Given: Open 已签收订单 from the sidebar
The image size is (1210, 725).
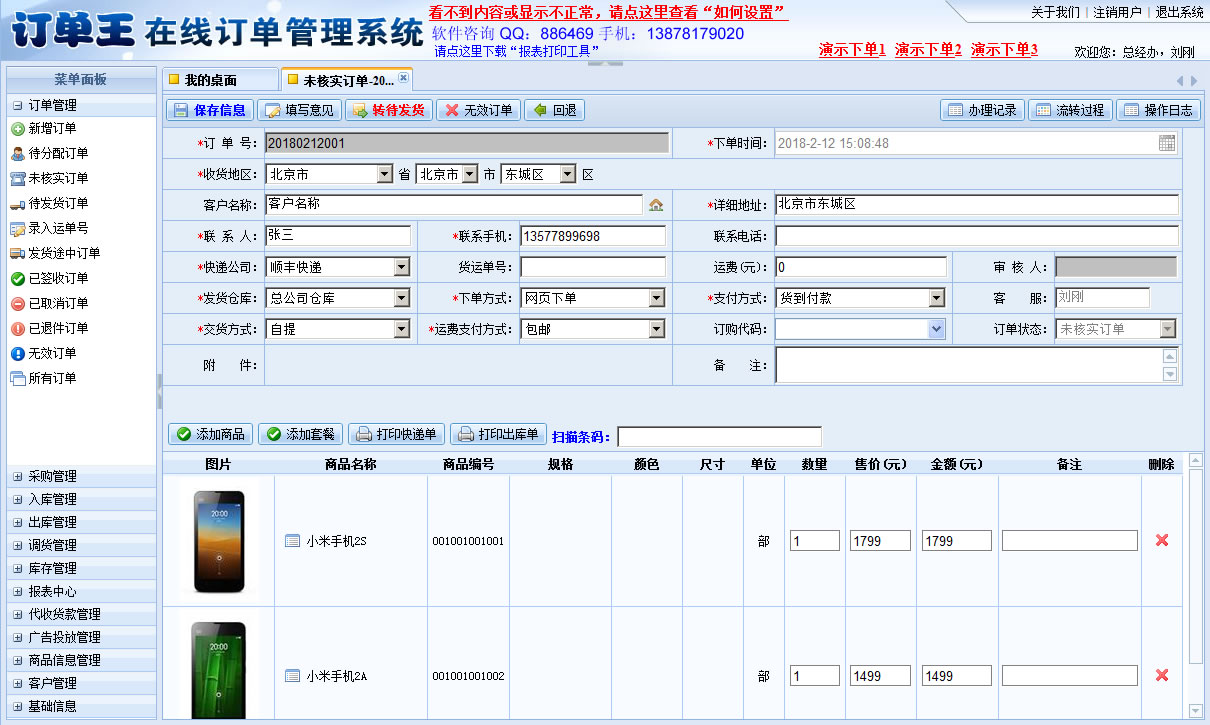Looking at the screenshot, I should [x=57, y=279].
